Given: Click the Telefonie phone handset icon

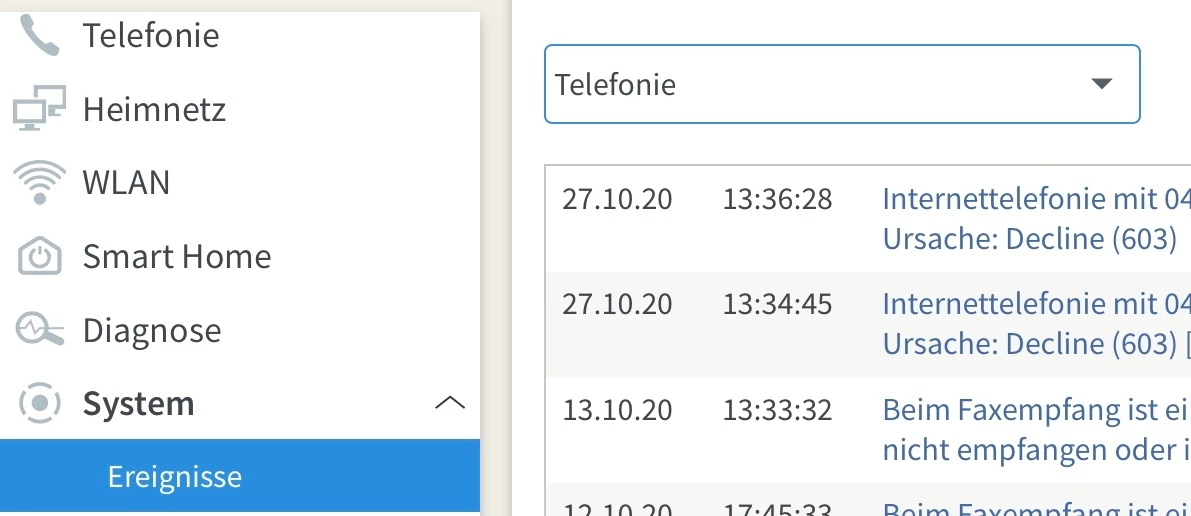Looking at the screenshot, I should [40, 36].
